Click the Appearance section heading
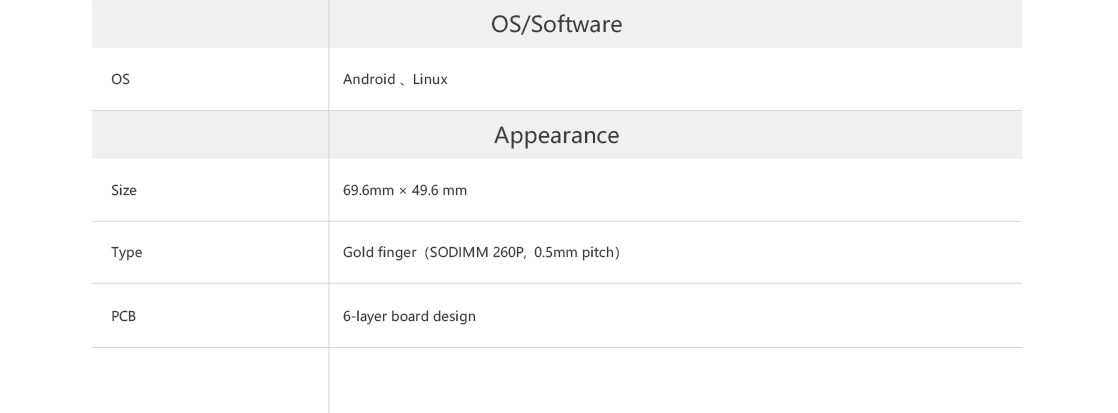 (556, 136)
